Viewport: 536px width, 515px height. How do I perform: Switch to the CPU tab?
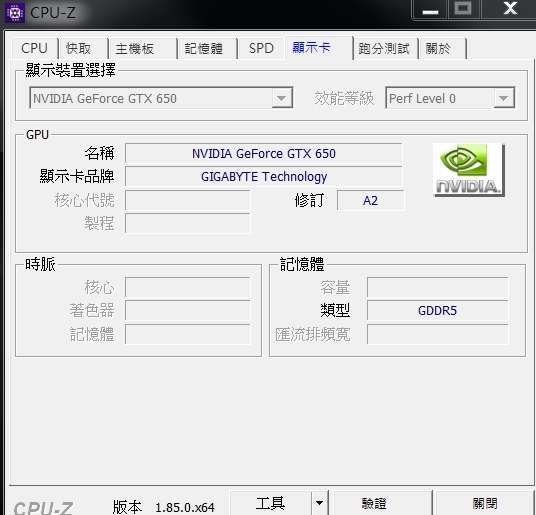(34, 48)
